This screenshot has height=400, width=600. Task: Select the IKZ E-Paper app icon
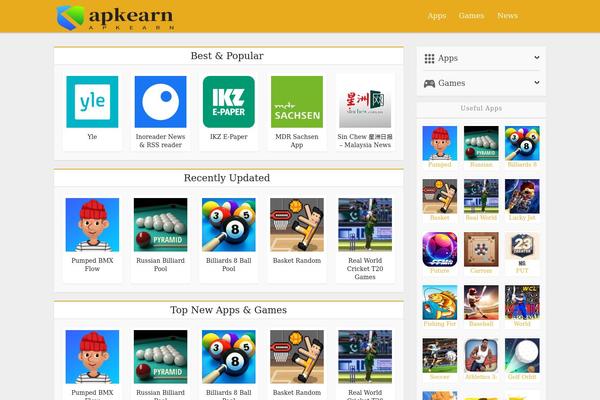228,102
